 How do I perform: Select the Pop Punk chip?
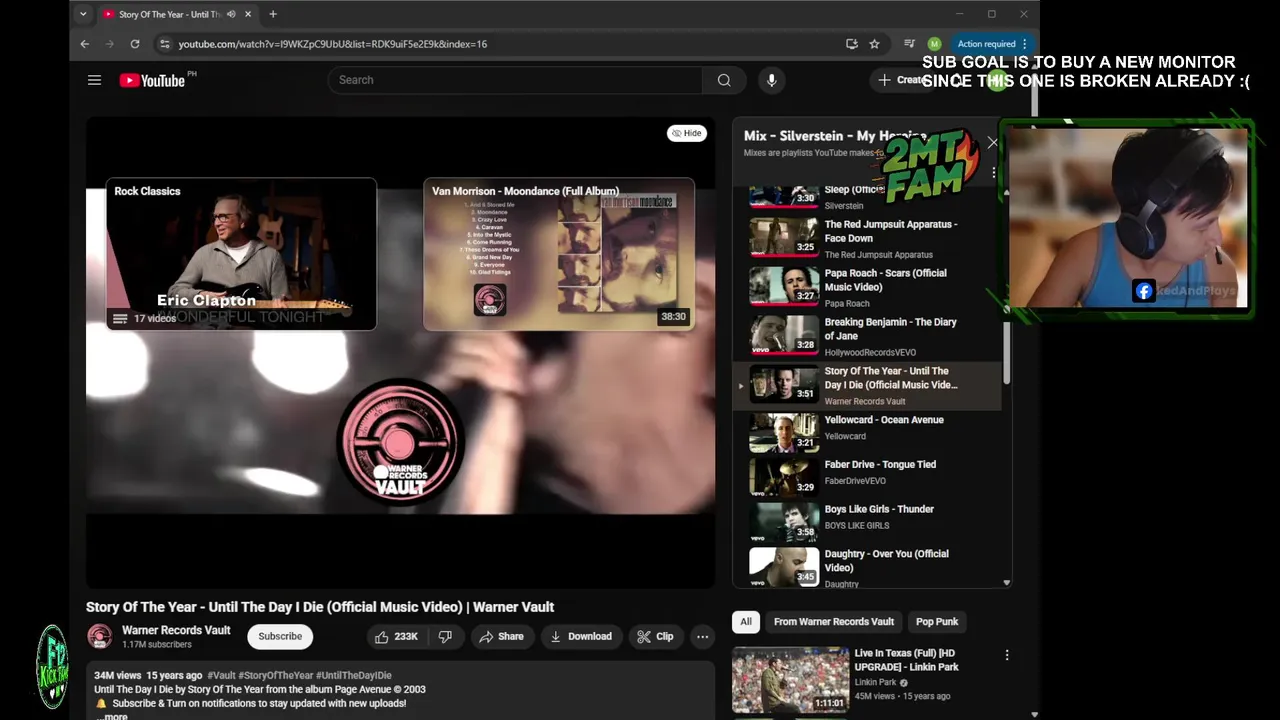click(937, 622)
